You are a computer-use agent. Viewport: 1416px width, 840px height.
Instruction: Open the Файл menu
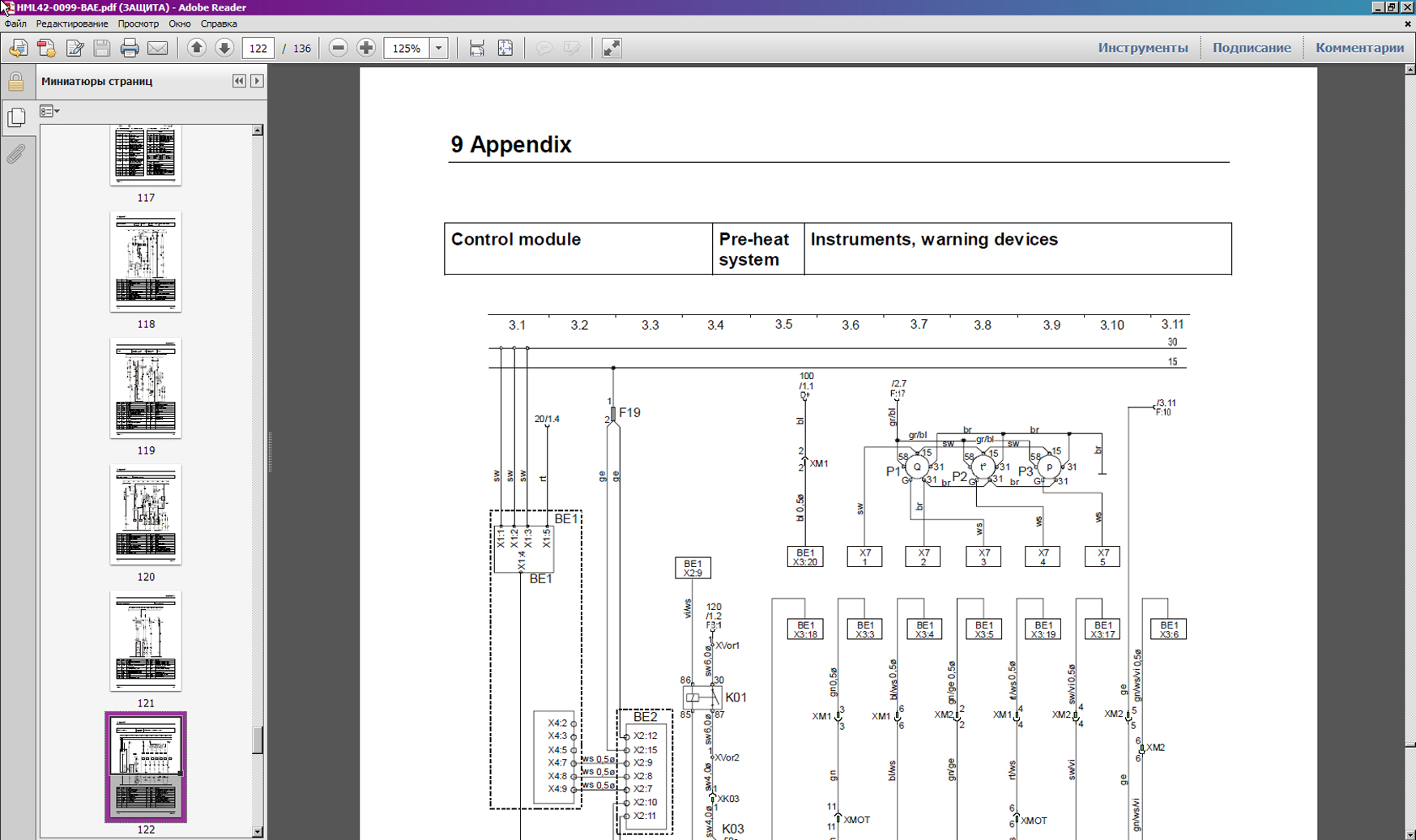click(x=15, y=24)
